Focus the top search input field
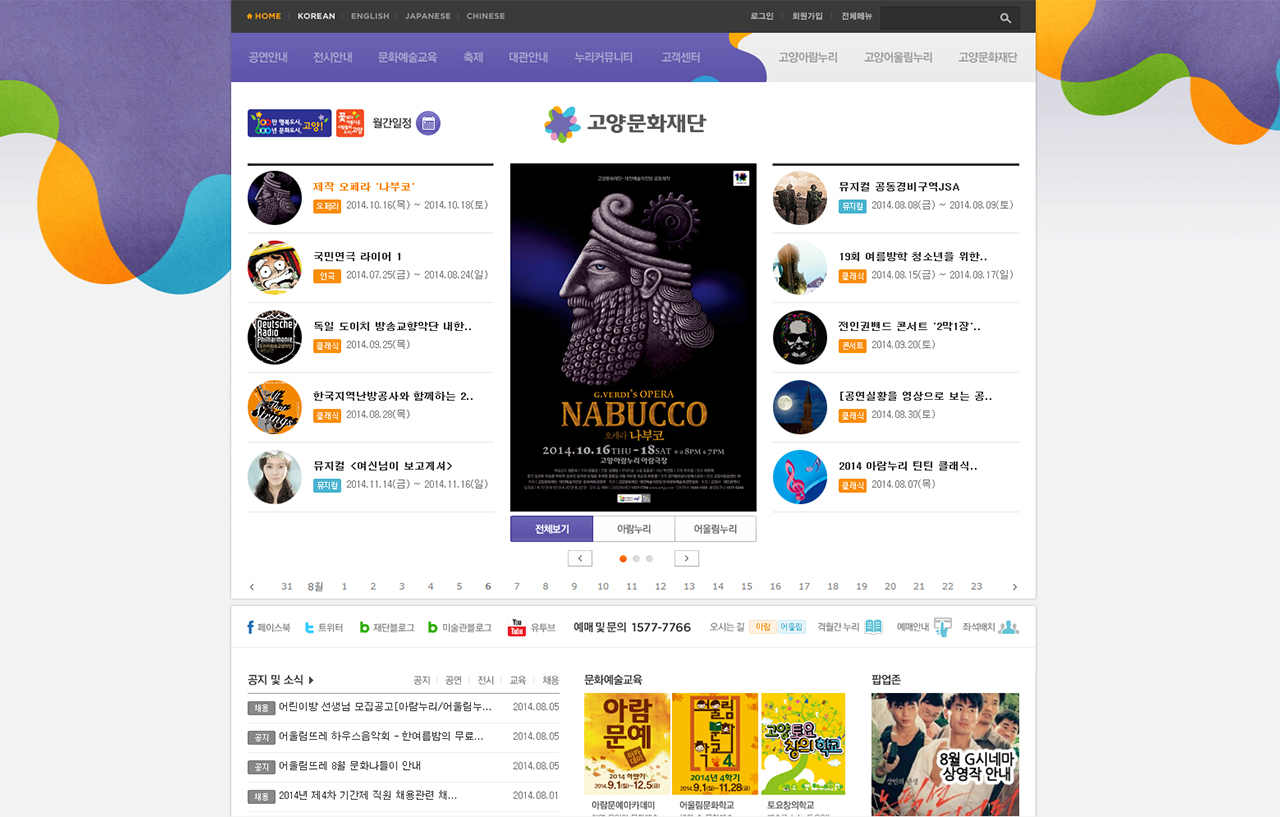1280x817 pixels. point(938,18)
